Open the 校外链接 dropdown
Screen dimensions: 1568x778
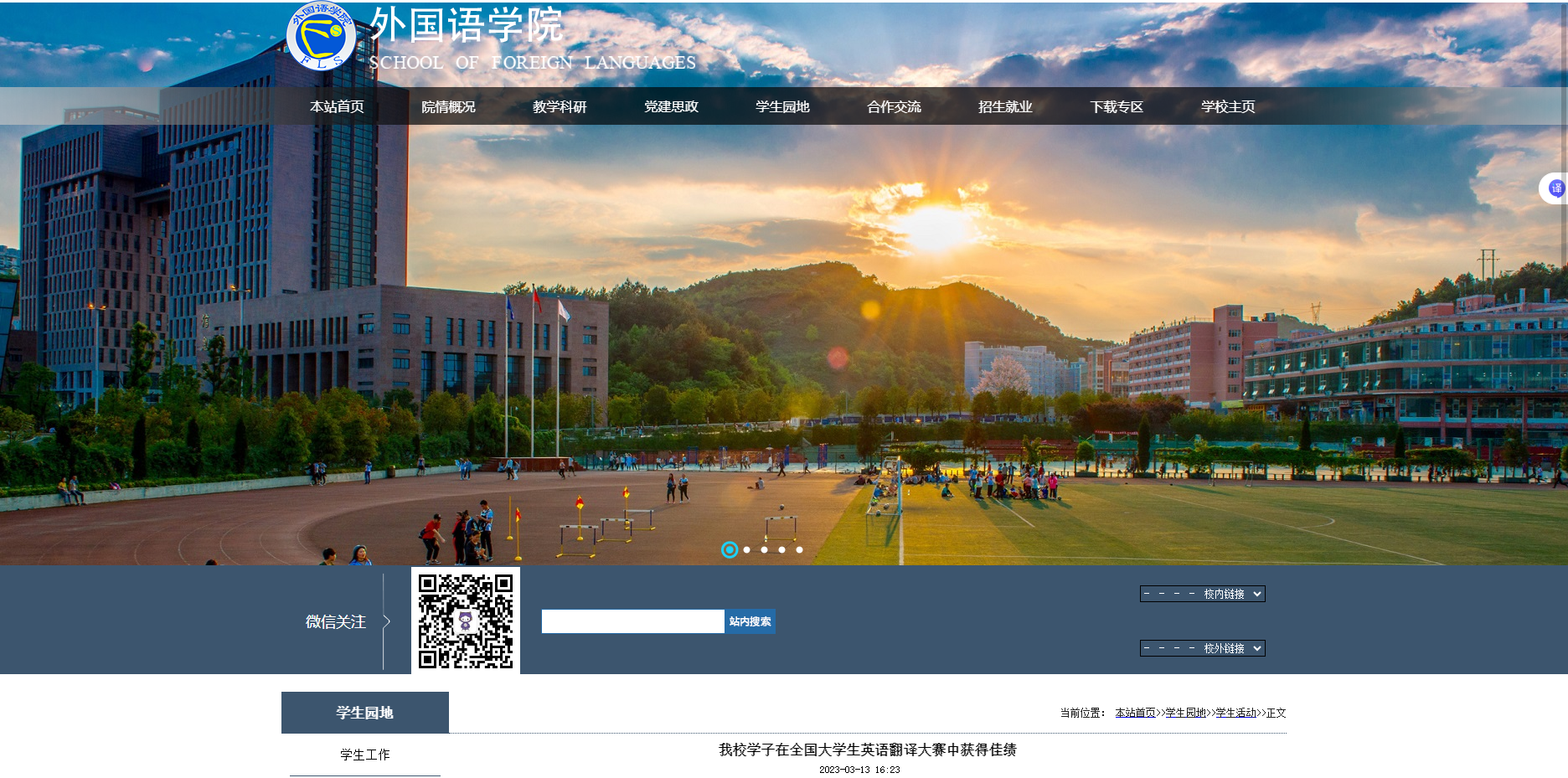click(x=1202, y=648)
